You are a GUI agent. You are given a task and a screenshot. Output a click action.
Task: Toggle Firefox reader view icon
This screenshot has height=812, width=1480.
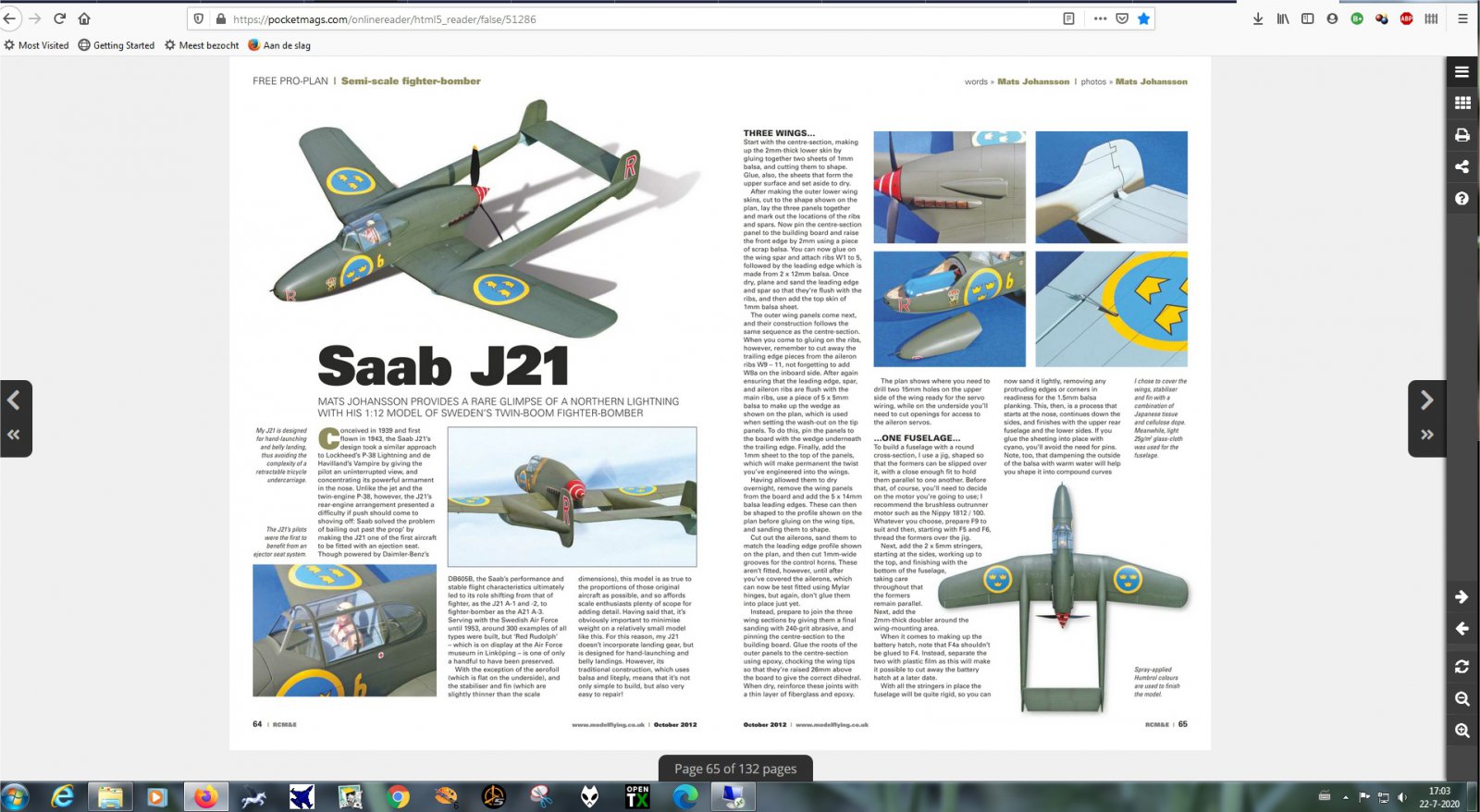1068,18
